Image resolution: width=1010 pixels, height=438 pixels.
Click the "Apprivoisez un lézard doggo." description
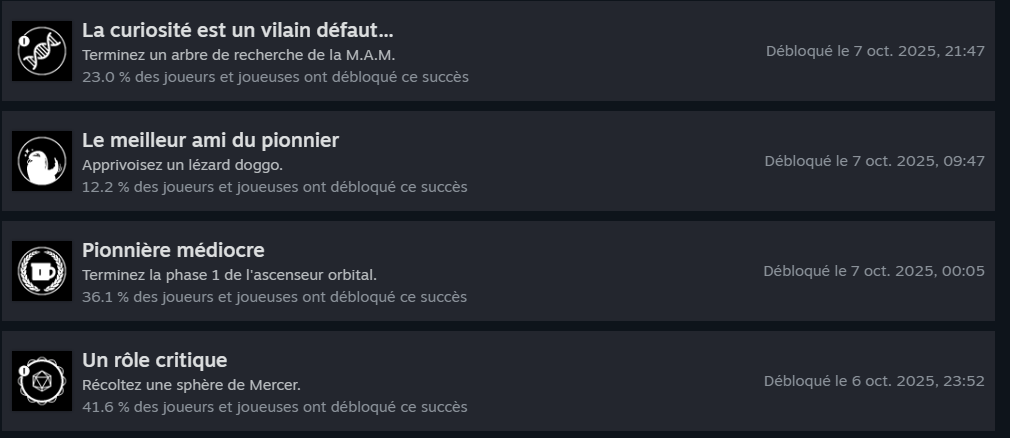182,165
